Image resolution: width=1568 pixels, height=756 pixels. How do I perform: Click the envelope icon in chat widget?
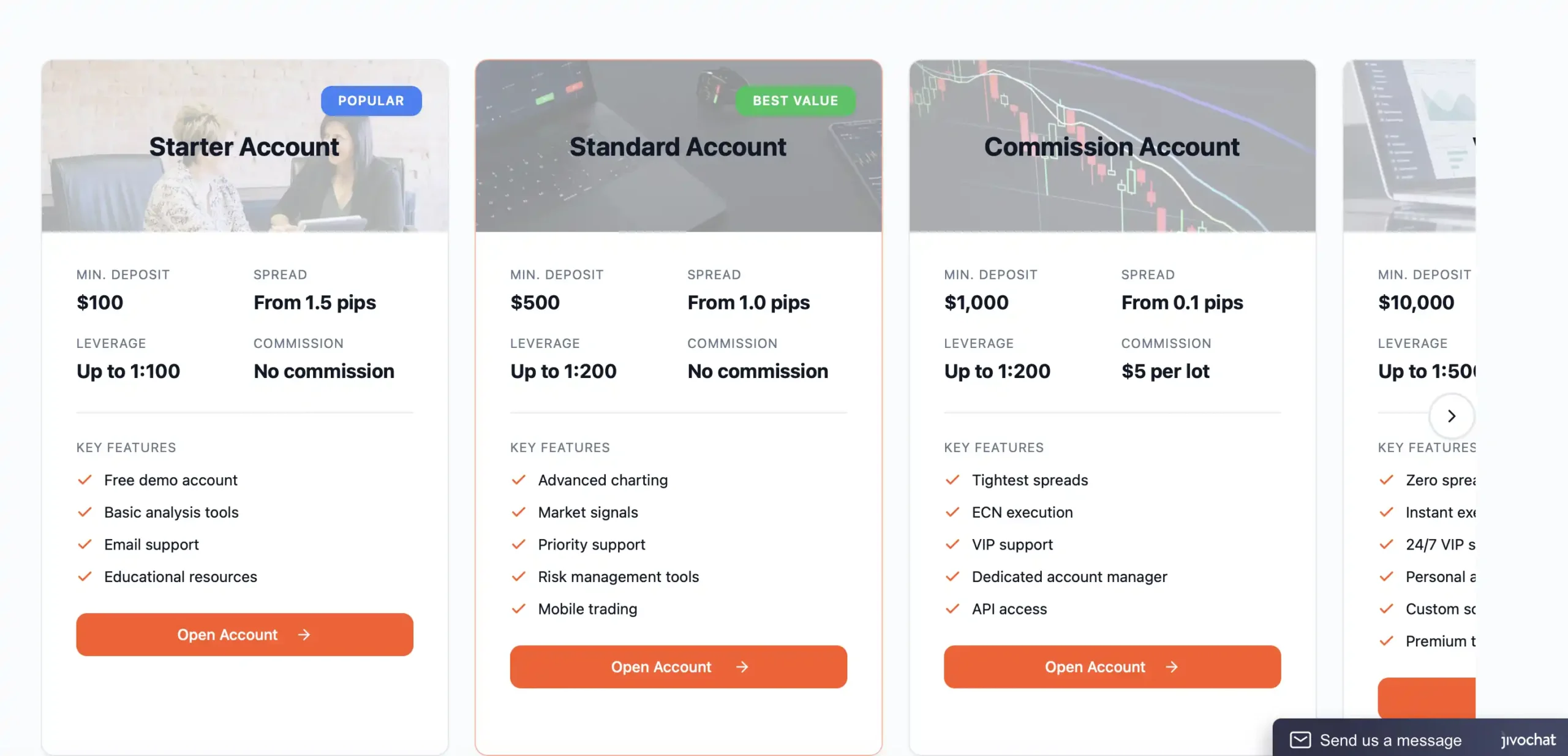(1300, 739)
